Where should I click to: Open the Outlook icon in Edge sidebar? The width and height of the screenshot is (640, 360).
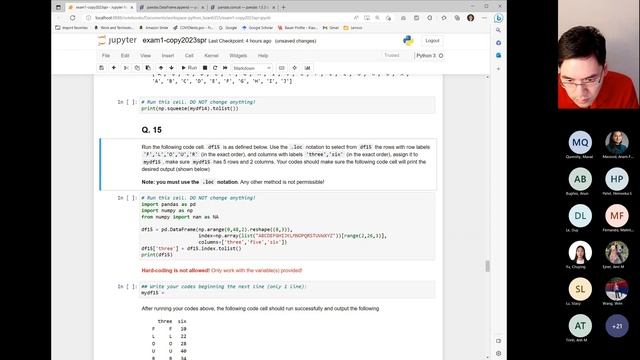coord(498,55)
